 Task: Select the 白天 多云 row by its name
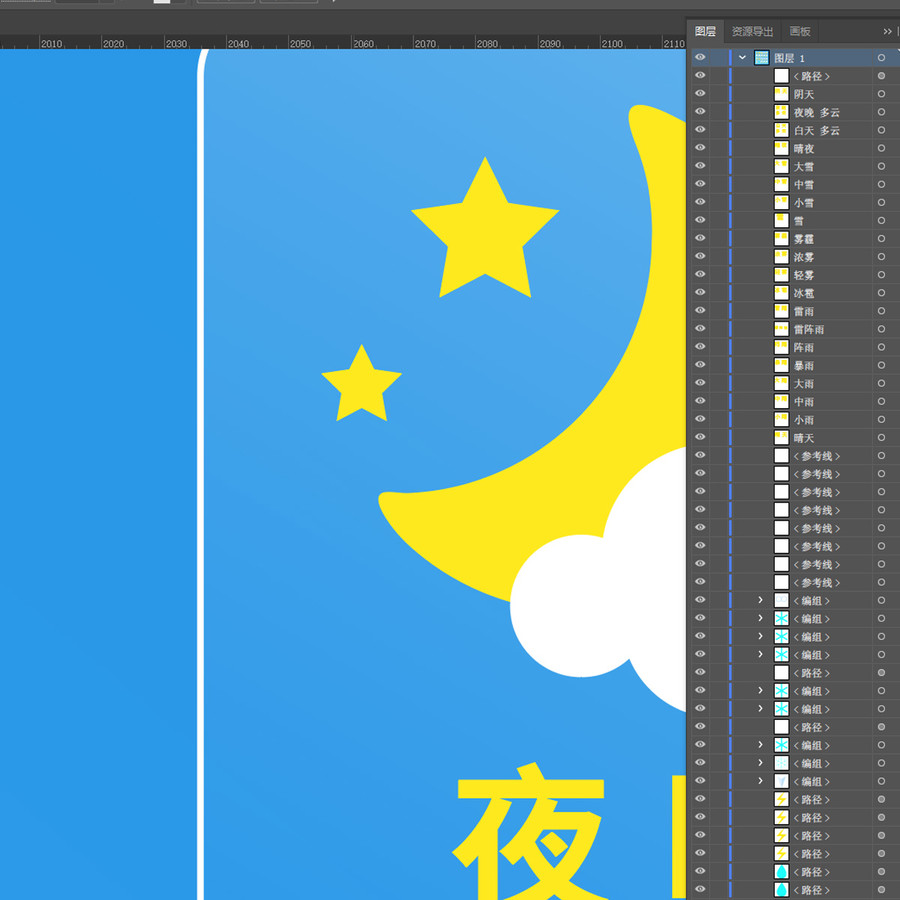(817, 130)
